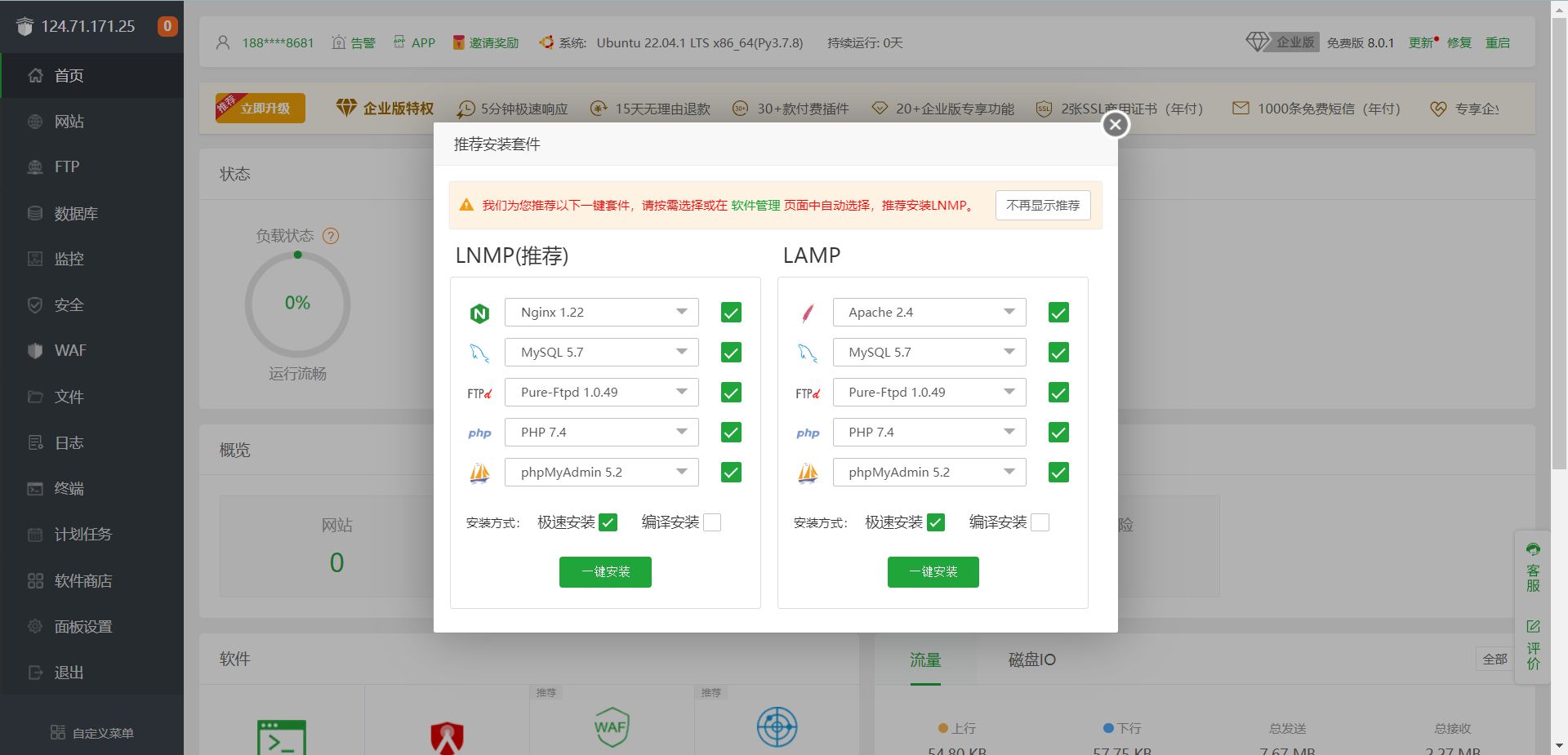Open the 安全 security sidebar item
The image size is (1568, 755).
click(x=91, y=305)
